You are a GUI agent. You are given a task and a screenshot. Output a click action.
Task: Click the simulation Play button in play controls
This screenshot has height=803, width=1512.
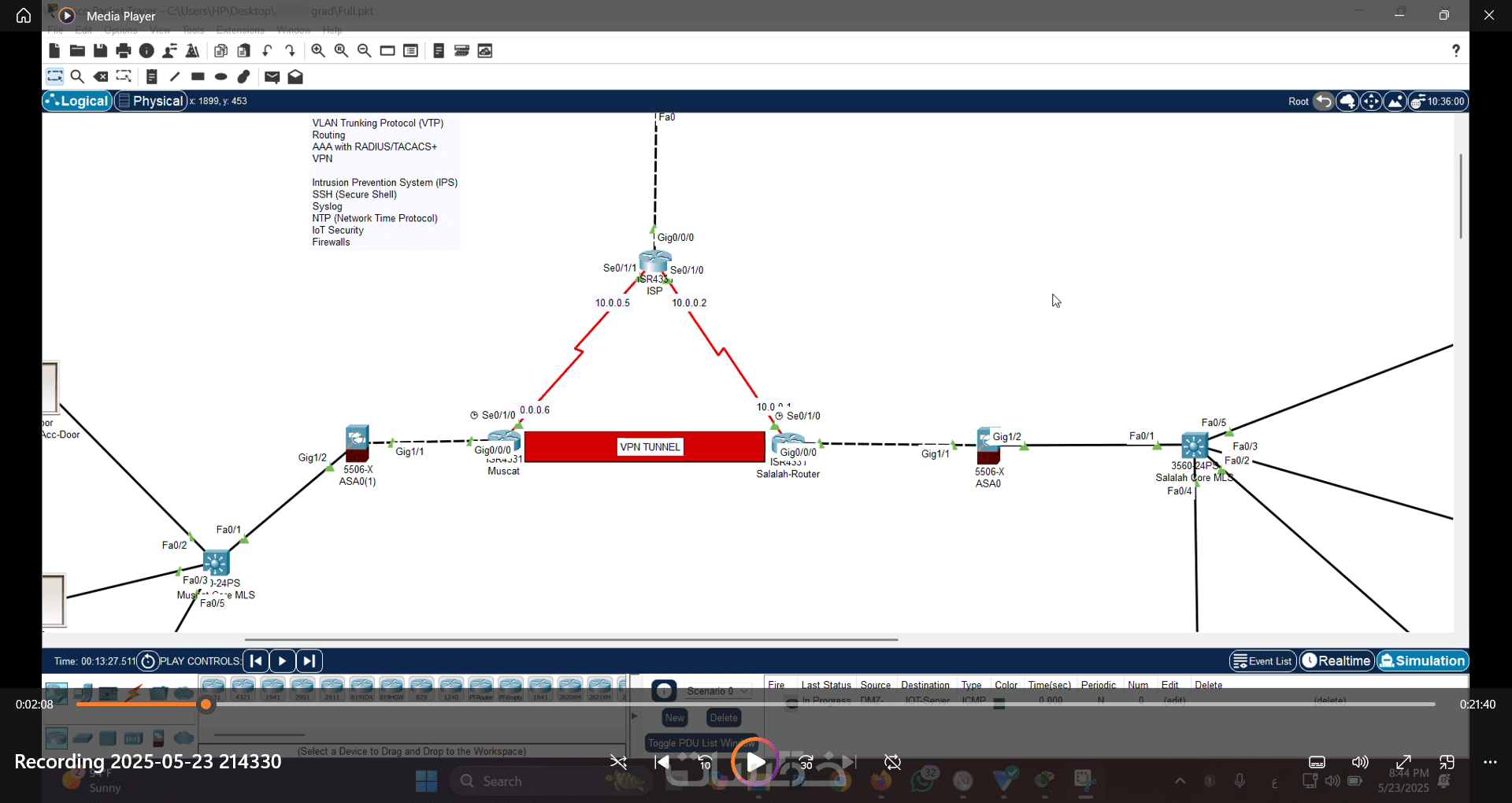(x=282, y=661)
